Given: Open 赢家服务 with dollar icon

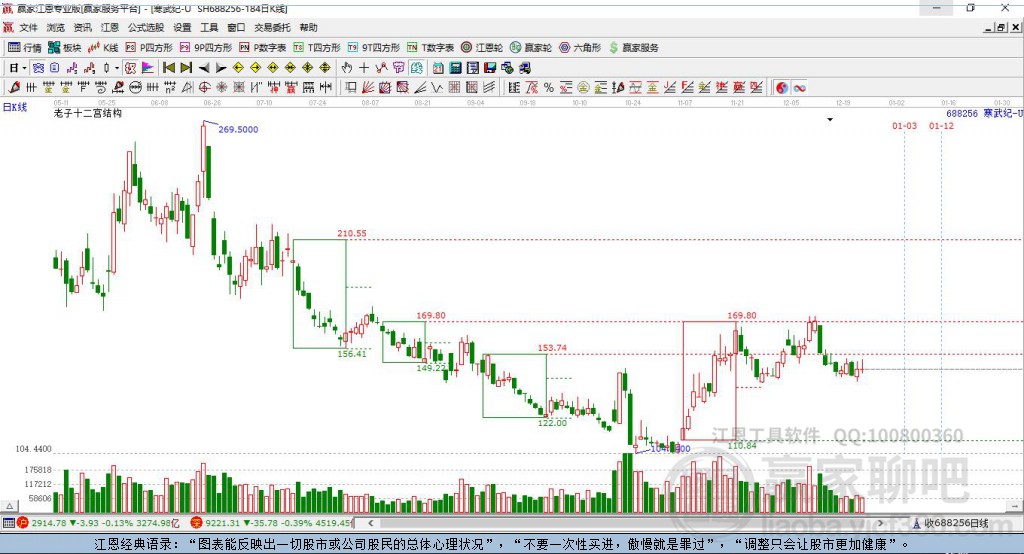Looking at the screenshot, I should [633, 48].
